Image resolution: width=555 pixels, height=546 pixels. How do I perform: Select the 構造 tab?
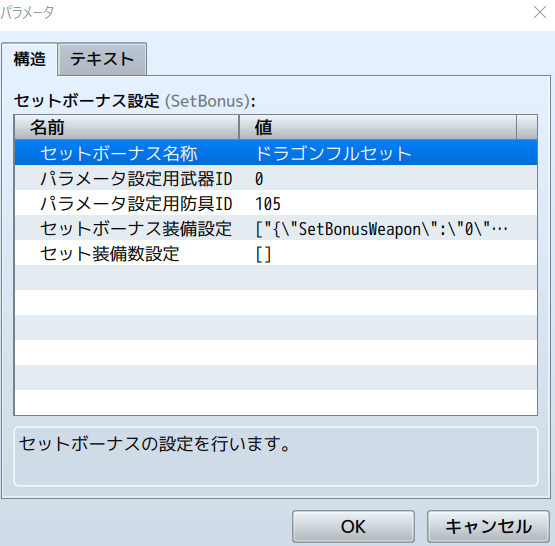tap(29, 59)
